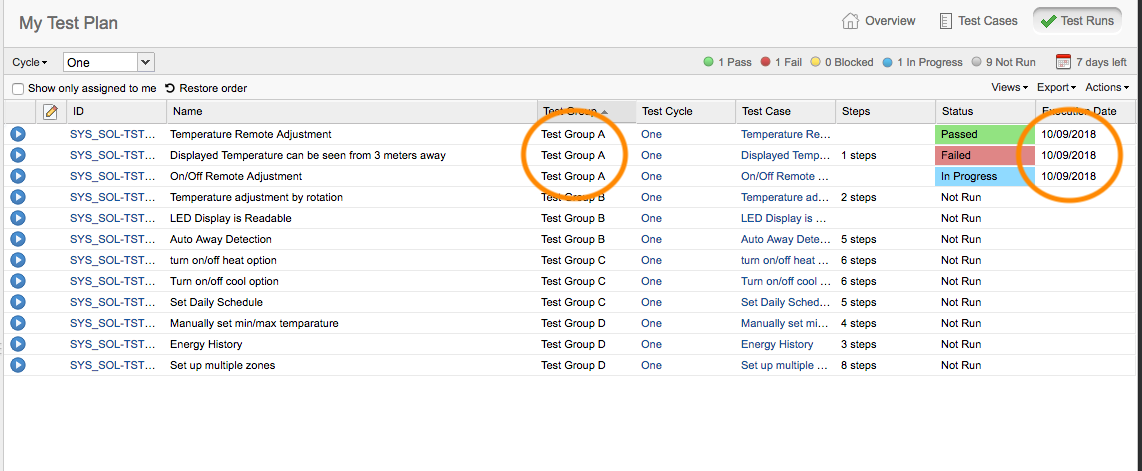Screen dimensions: 1142x471
Task: Click Test Group C in Set Daily Schedule row
Action: pos(573,302)
